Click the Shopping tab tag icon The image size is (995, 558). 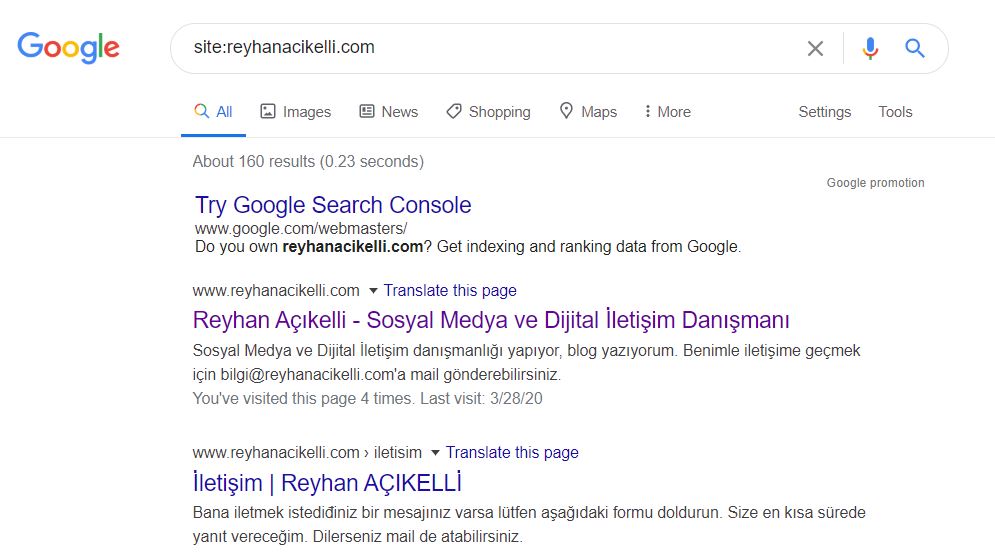pyautogui.click(x=454, y=111)
